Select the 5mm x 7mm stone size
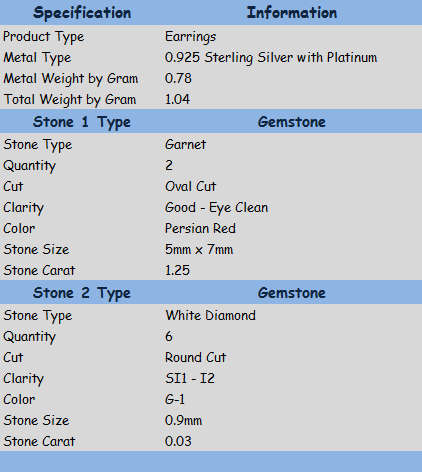 click(199, 249)
